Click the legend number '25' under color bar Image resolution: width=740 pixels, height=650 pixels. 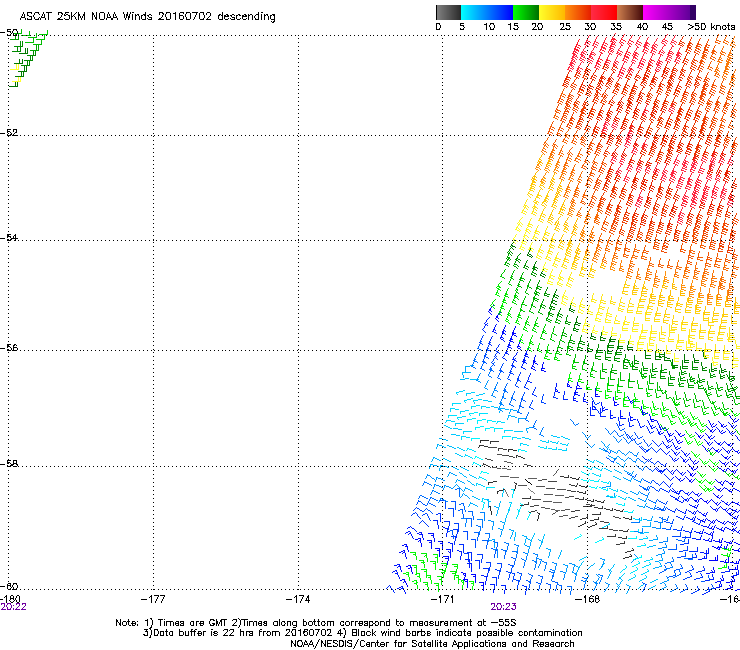(565, 27)
